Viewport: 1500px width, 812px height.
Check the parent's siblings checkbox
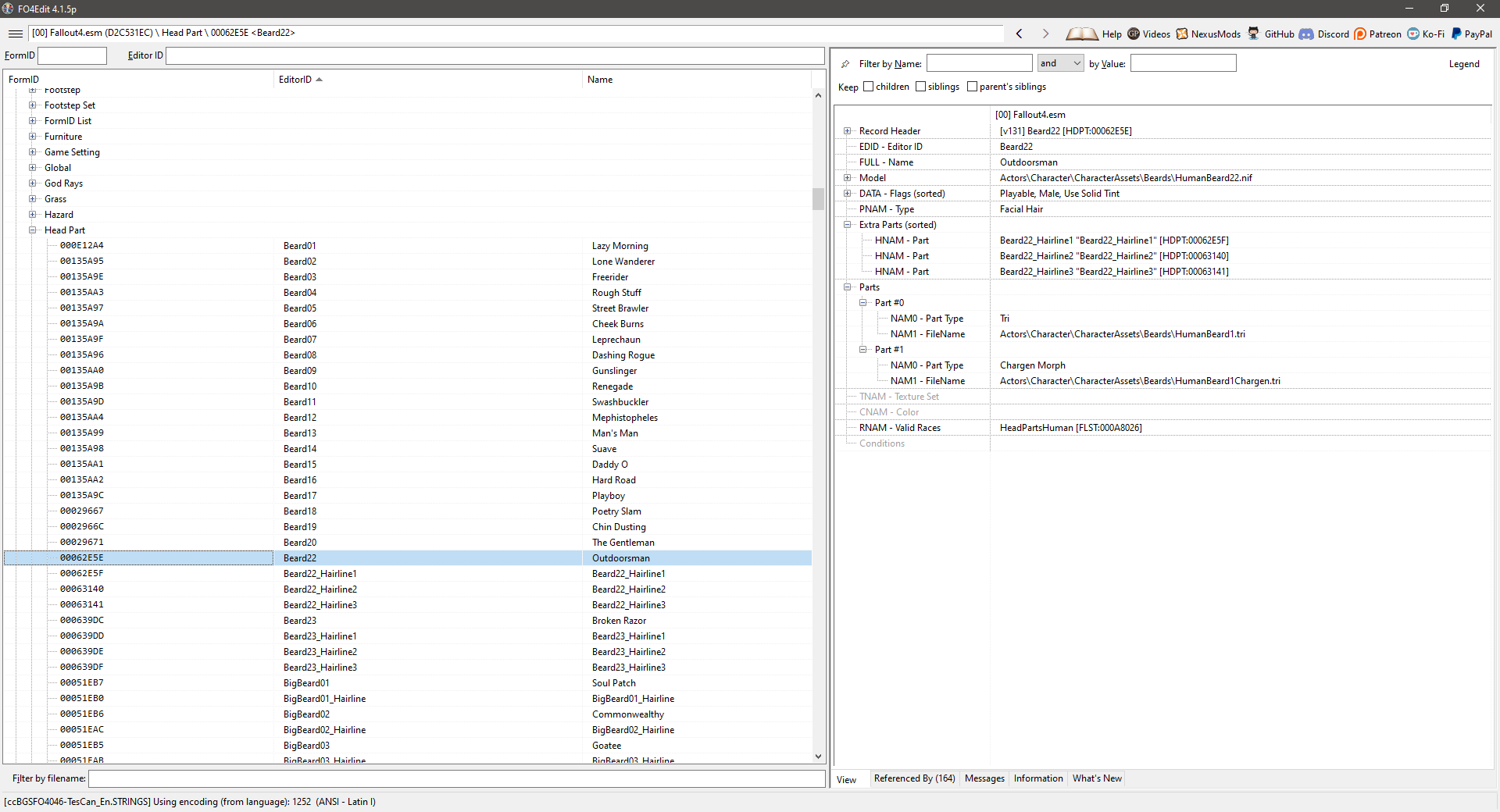tap(972, 87)
